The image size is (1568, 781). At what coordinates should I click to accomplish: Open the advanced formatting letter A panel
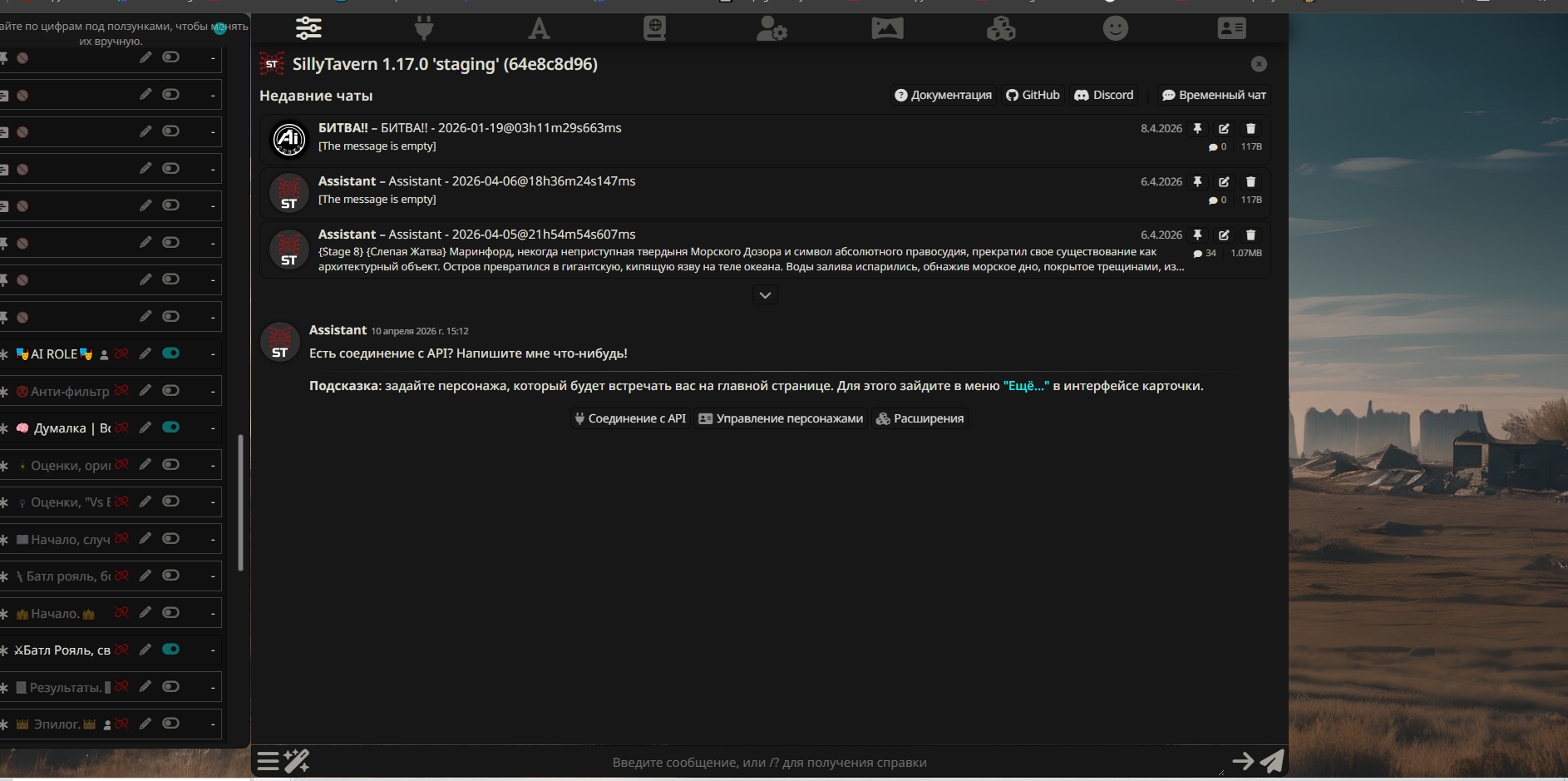[x=540, y=28]
